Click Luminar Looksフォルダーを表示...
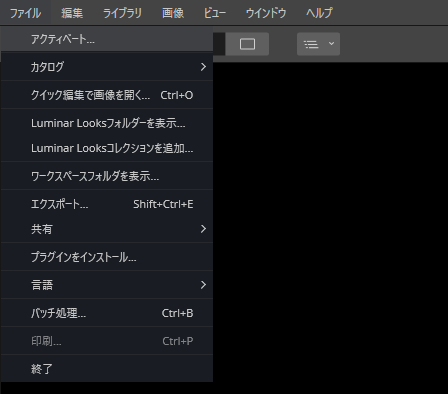 click(107, 123)
